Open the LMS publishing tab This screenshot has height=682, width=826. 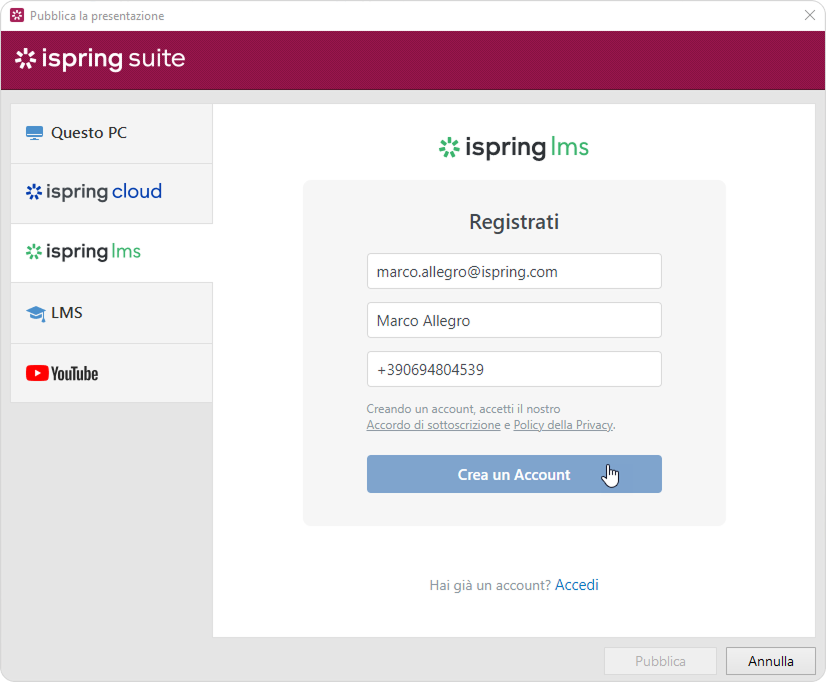111,313
